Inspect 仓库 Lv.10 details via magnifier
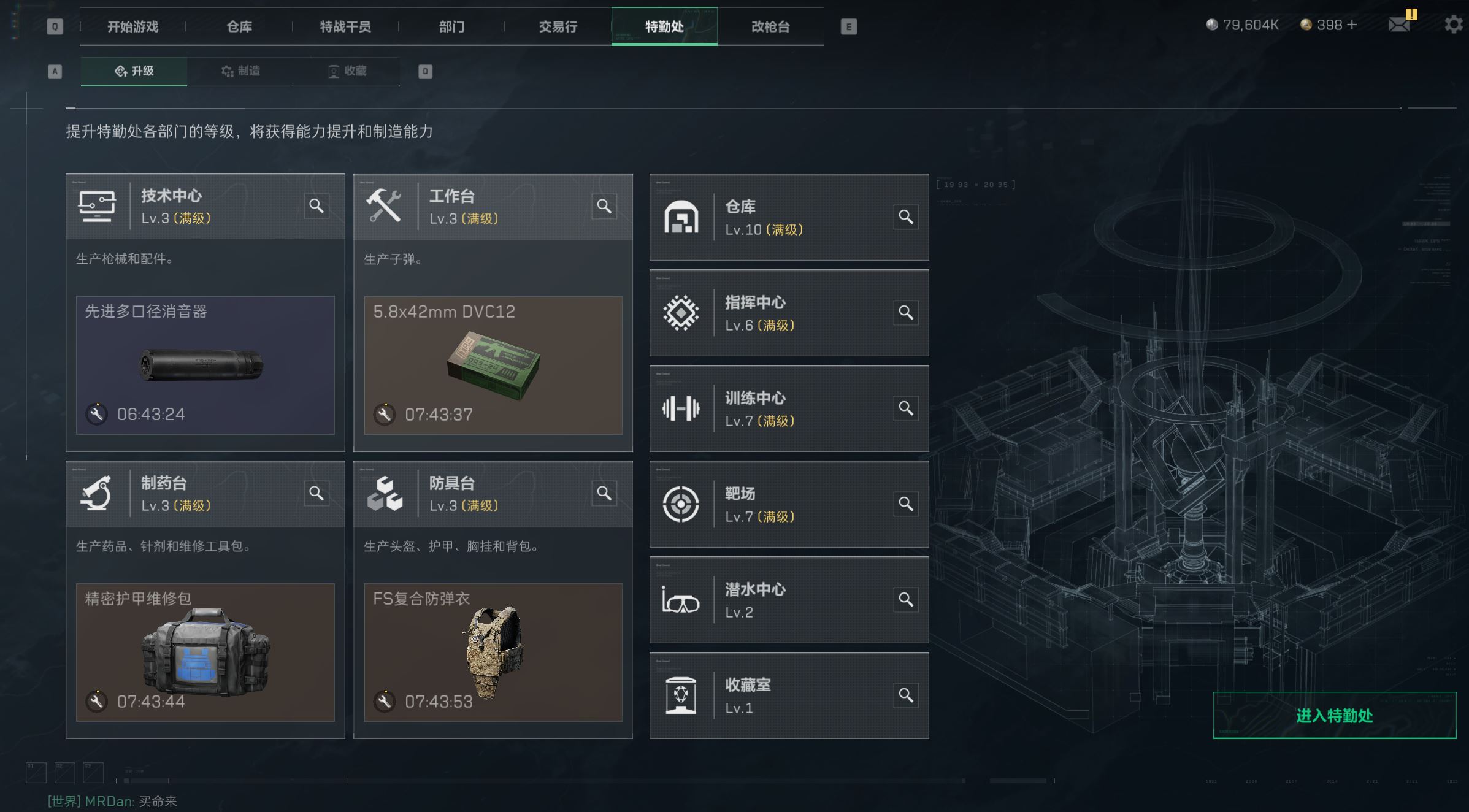 906,217
